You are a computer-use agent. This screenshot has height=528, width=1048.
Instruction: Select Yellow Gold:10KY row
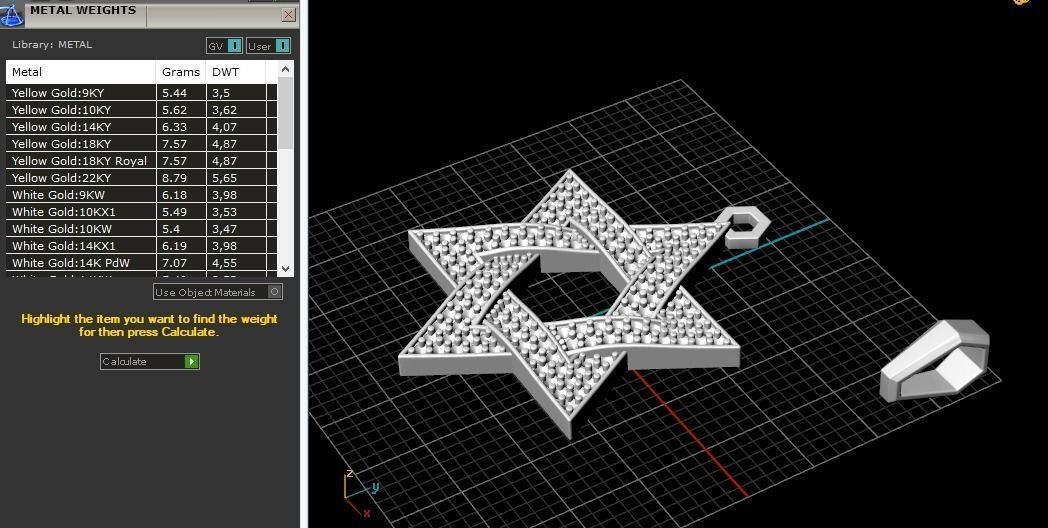click(142, 110)
